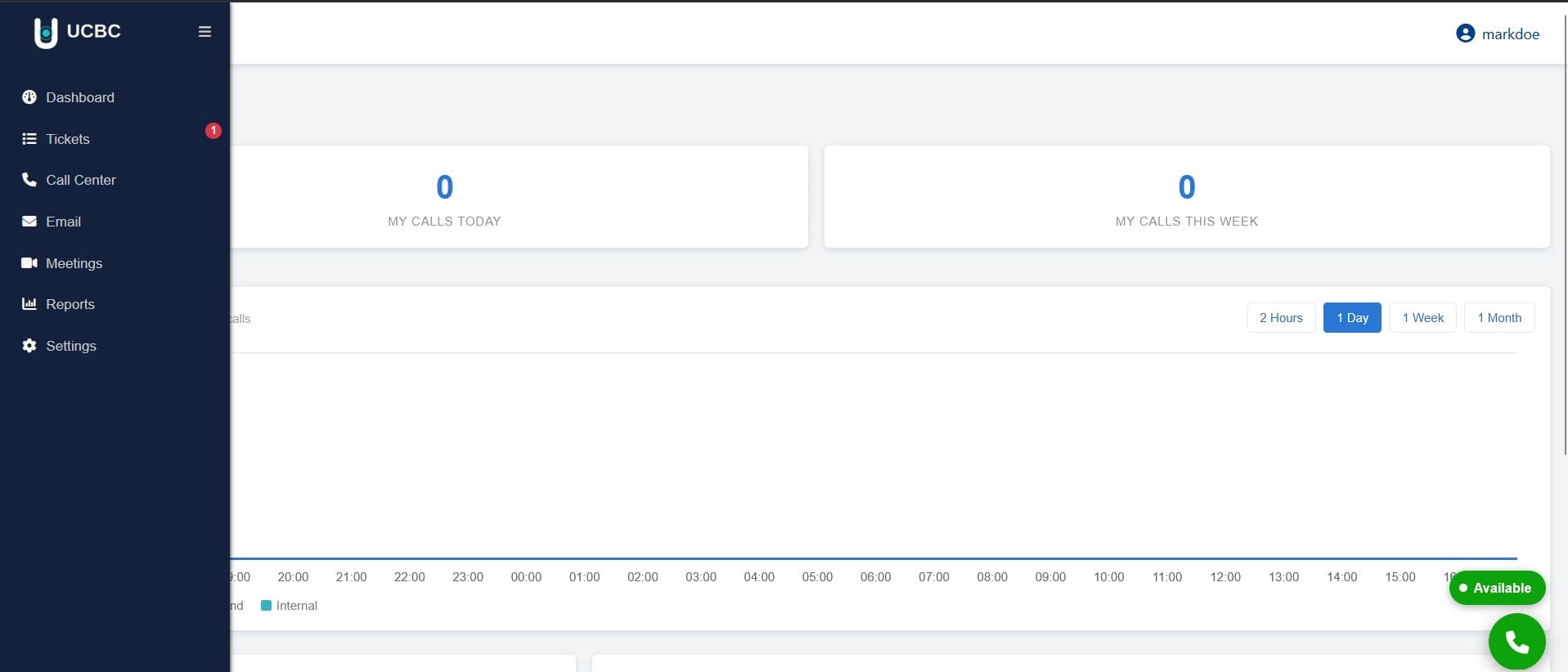Click the red Tickets notification badge
The height and width of the screenshot is (672, 1568).
point(213,130)
